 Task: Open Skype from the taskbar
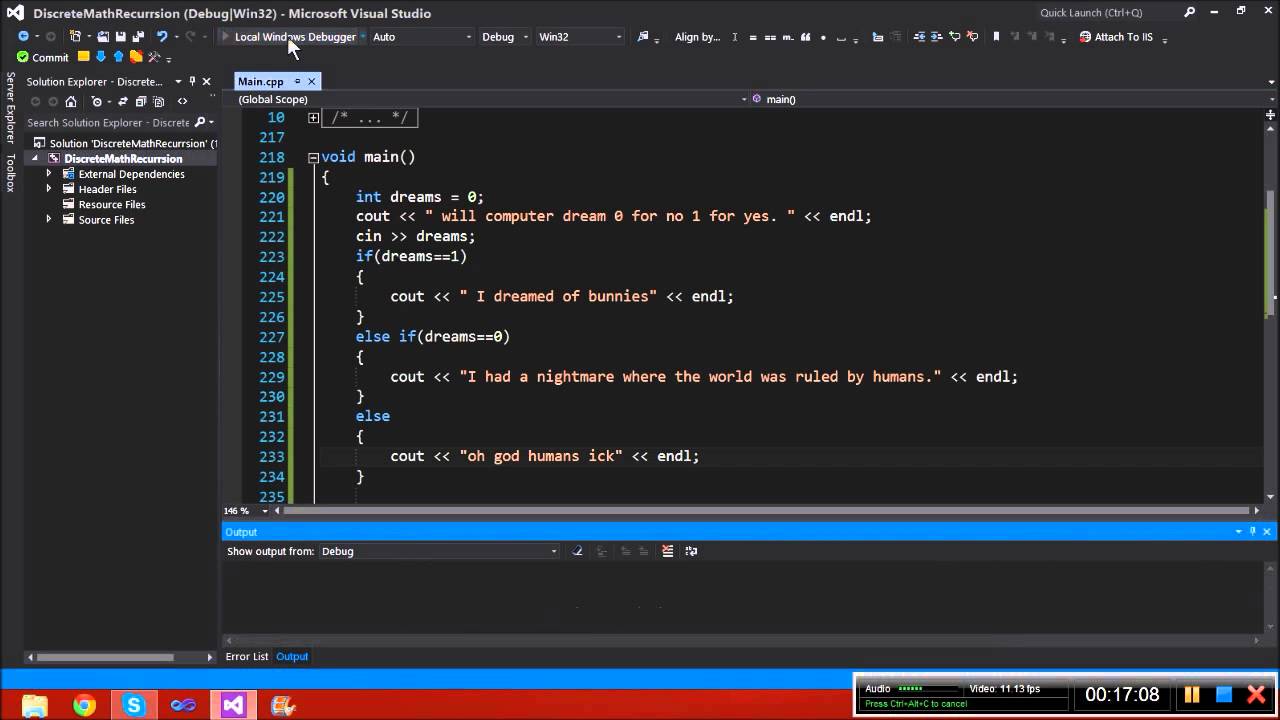(x=133, y=705)
